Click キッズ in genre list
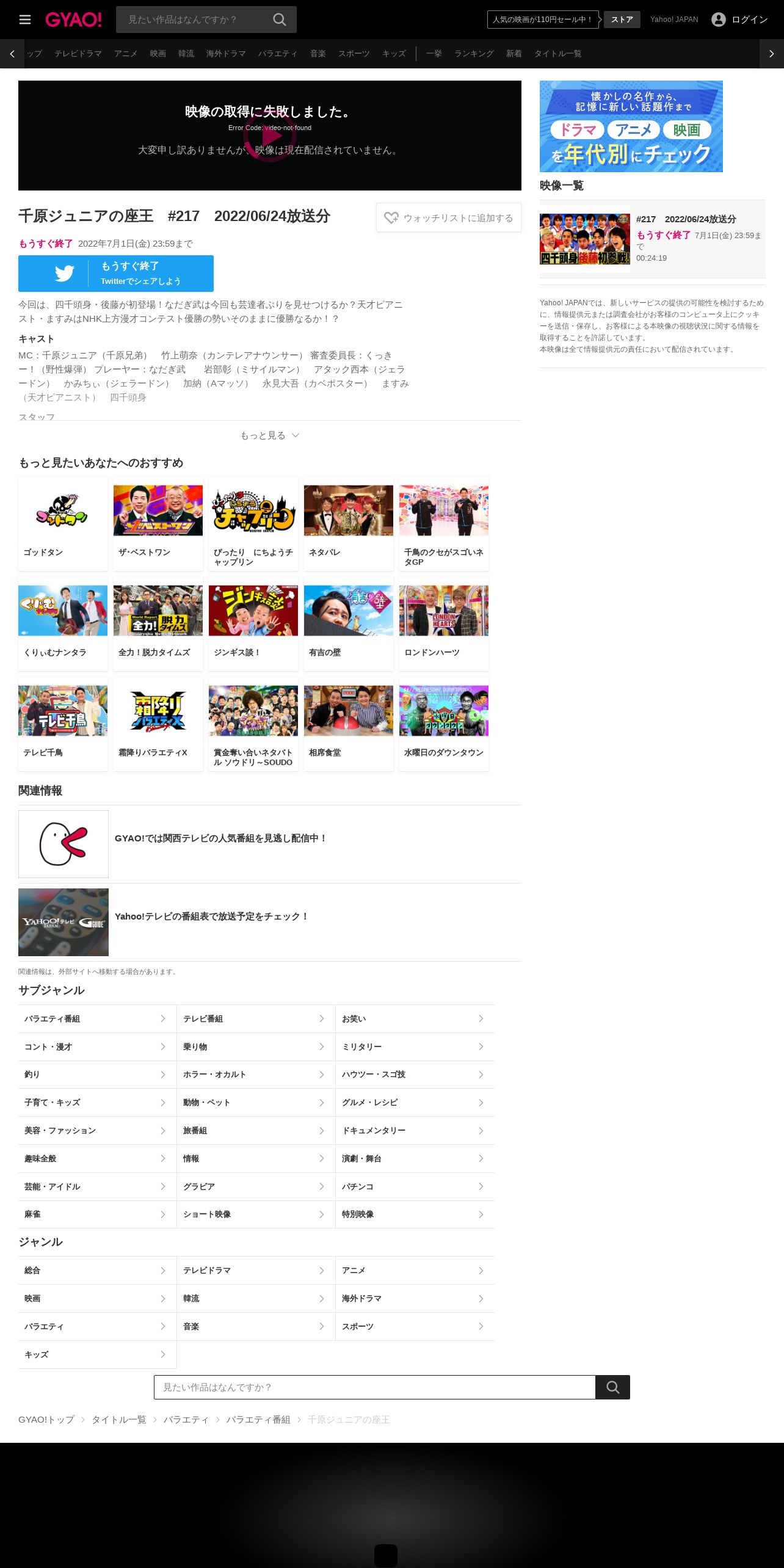 pyautogui.click(x=97, y=1354)
